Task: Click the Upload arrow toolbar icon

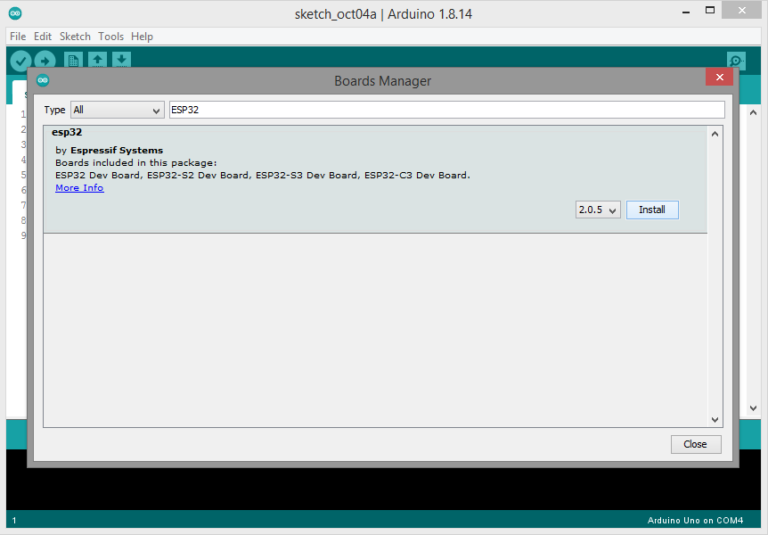Action: pos(45,61)
